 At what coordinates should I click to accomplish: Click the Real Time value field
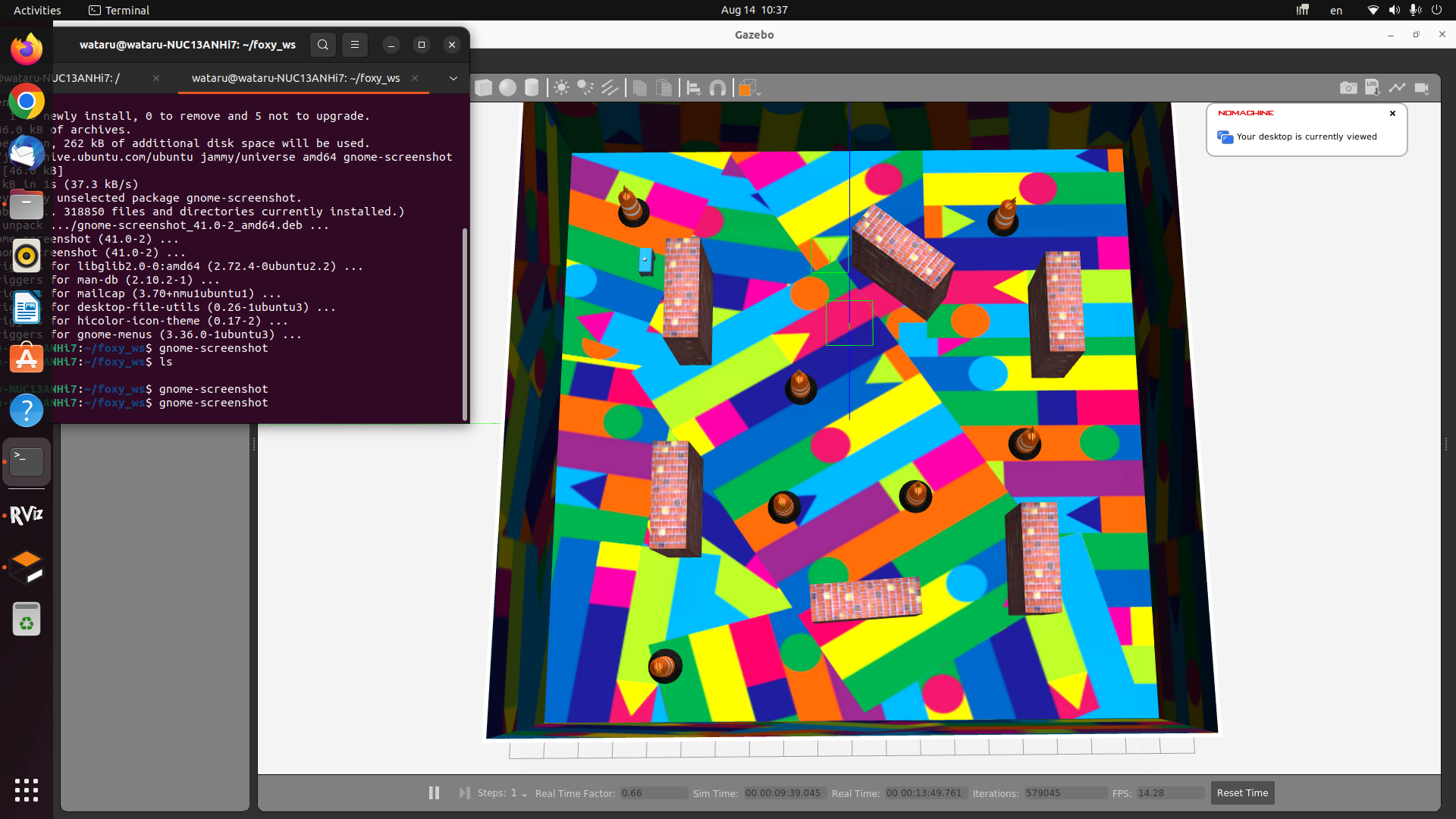point(925,793)
